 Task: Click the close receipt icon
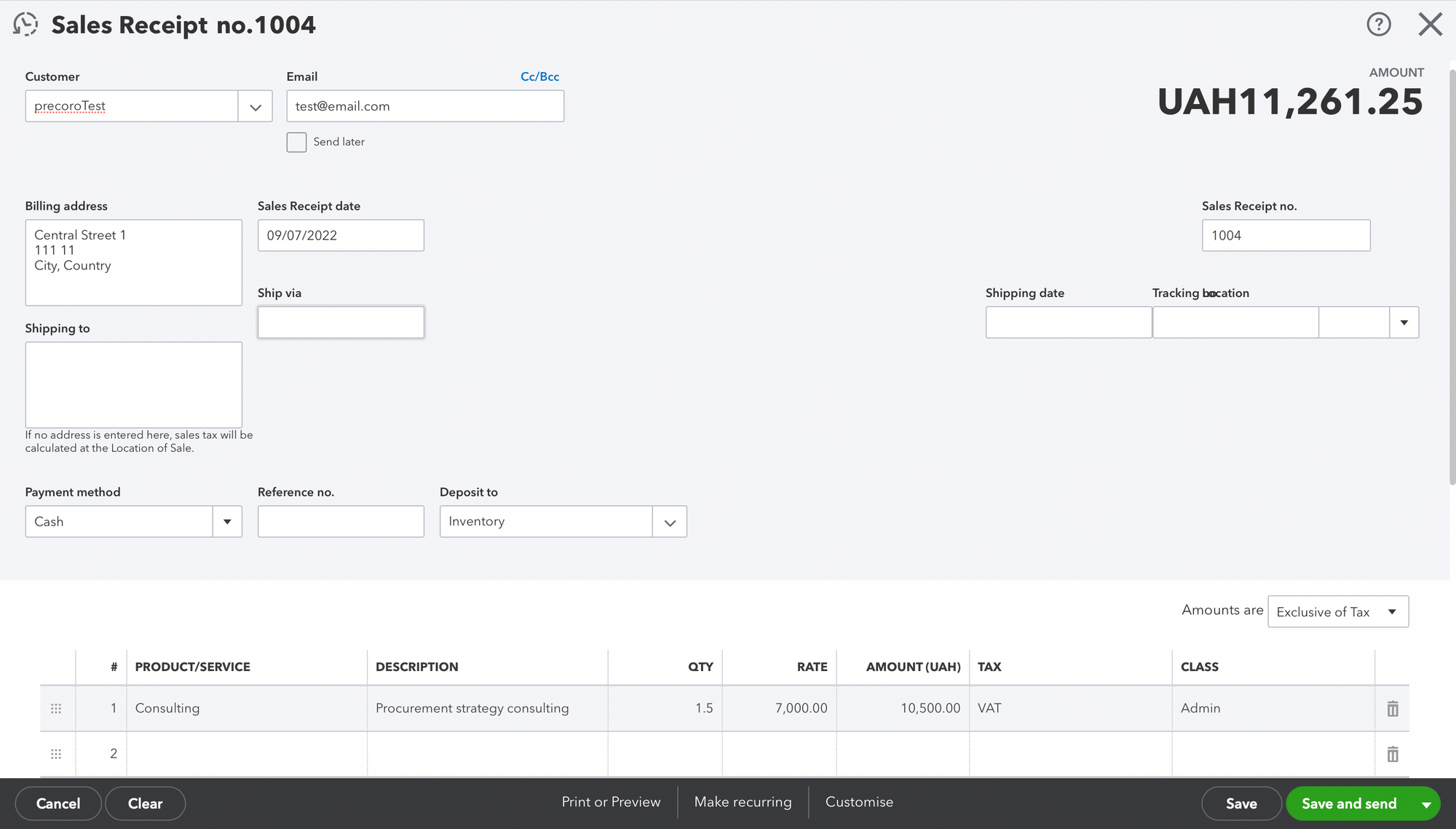[1432, 22]
